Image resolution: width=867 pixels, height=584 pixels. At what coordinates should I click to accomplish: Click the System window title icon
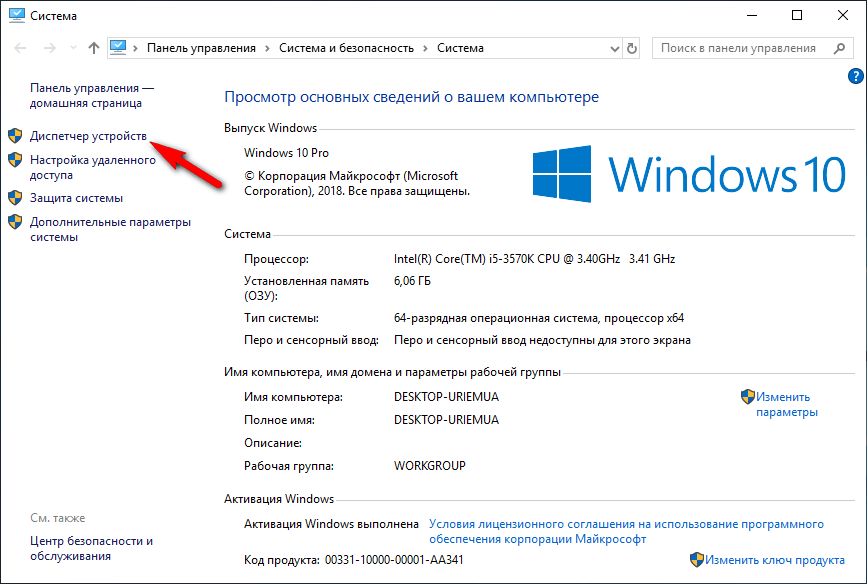pos(17,15)
